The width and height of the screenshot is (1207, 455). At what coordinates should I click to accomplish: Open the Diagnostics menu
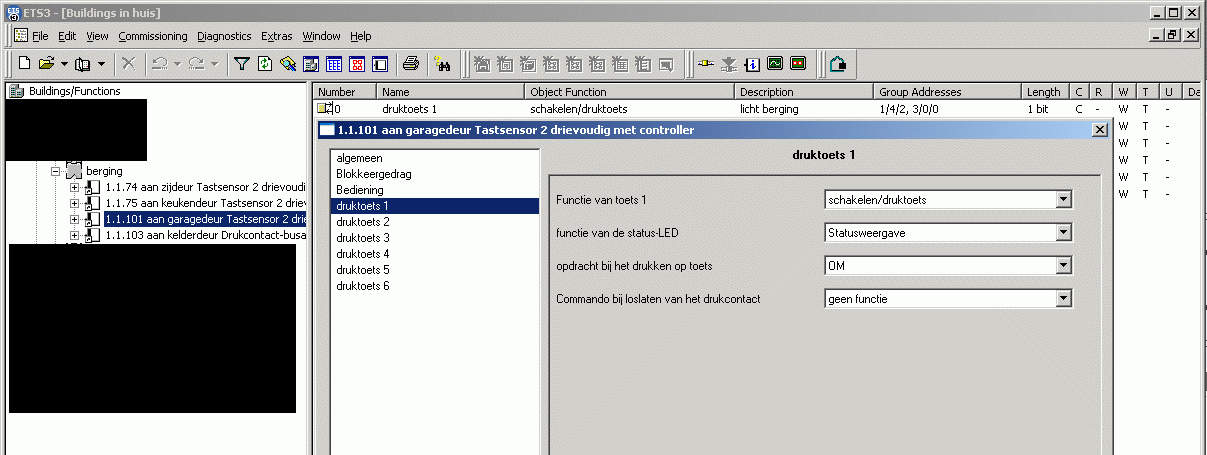coord(224,36)
